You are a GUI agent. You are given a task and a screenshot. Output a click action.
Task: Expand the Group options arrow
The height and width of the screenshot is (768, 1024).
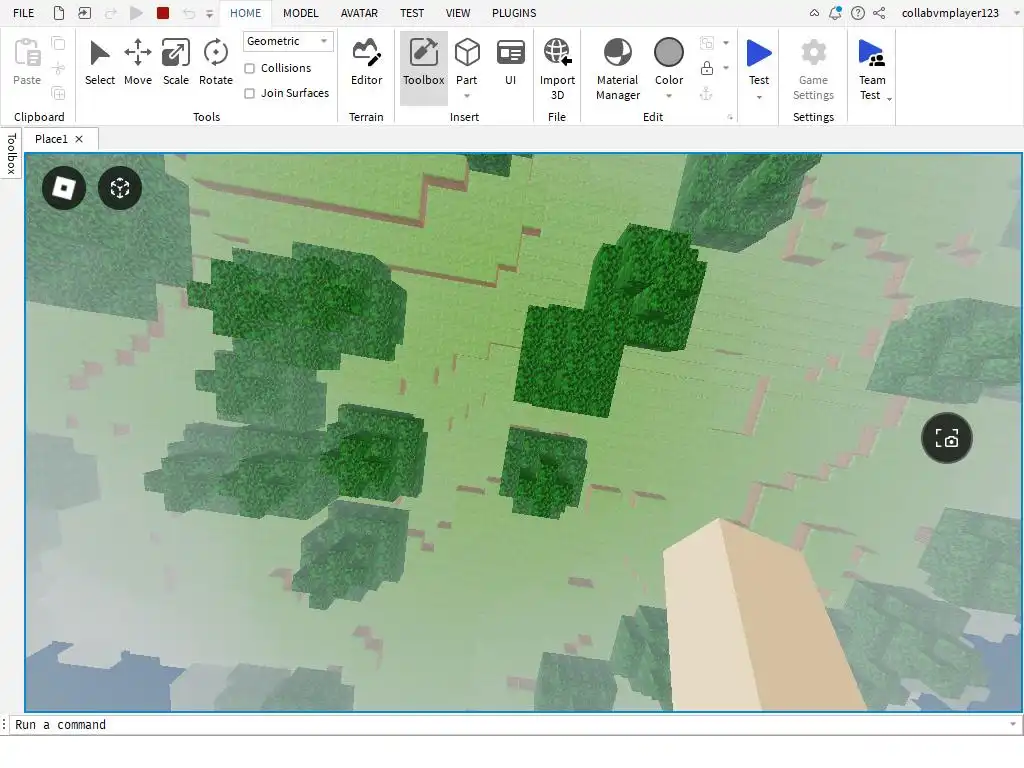click(x=726, y=43)
